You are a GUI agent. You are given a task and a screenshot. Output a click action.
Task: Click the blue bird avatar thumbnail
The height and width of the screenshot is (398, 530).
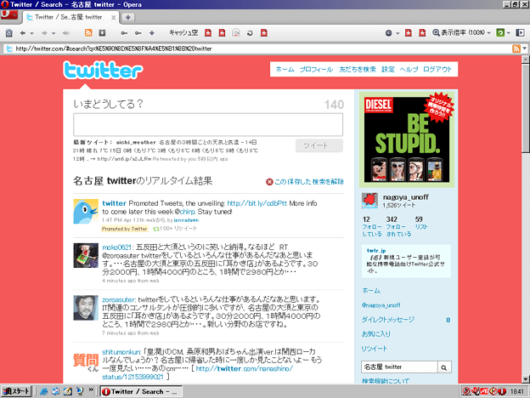tap(86, 212)
